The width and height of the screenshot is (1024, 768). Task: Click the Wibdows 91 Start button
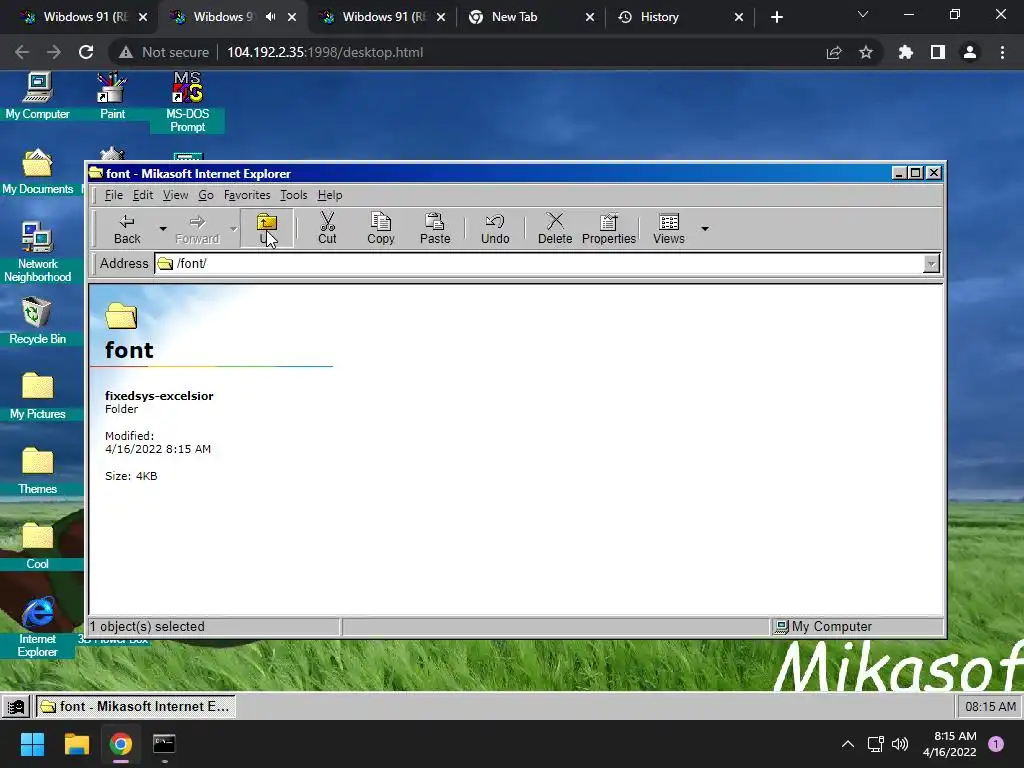click(x=16, y=707)
